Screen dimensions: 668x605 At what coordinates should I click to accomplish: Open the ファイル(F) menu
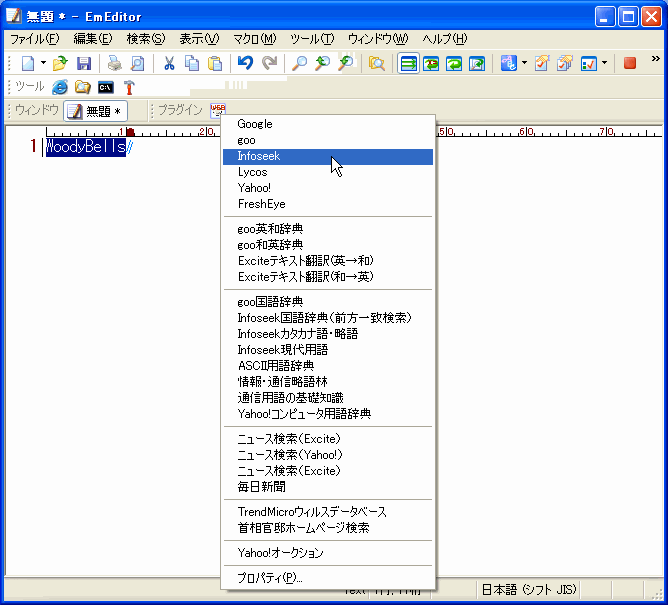pyautogui.click(x=34, y=39)
